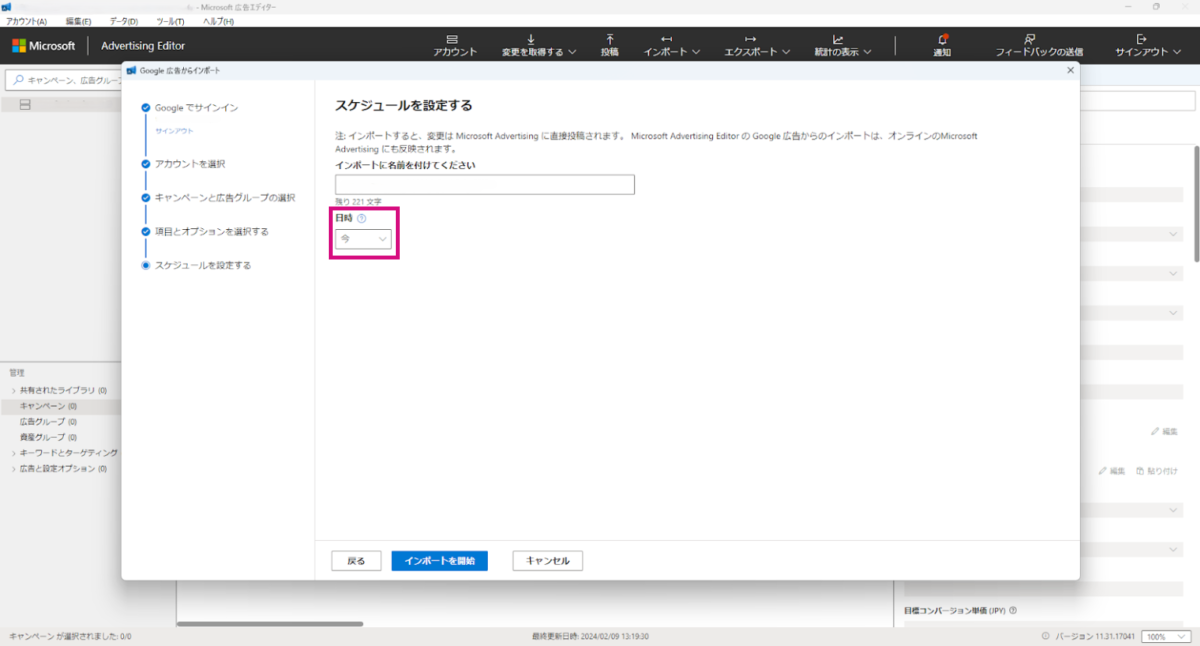
Task: Click the 残り 221 文字 counter text
Action: click(x=358, y=202)
